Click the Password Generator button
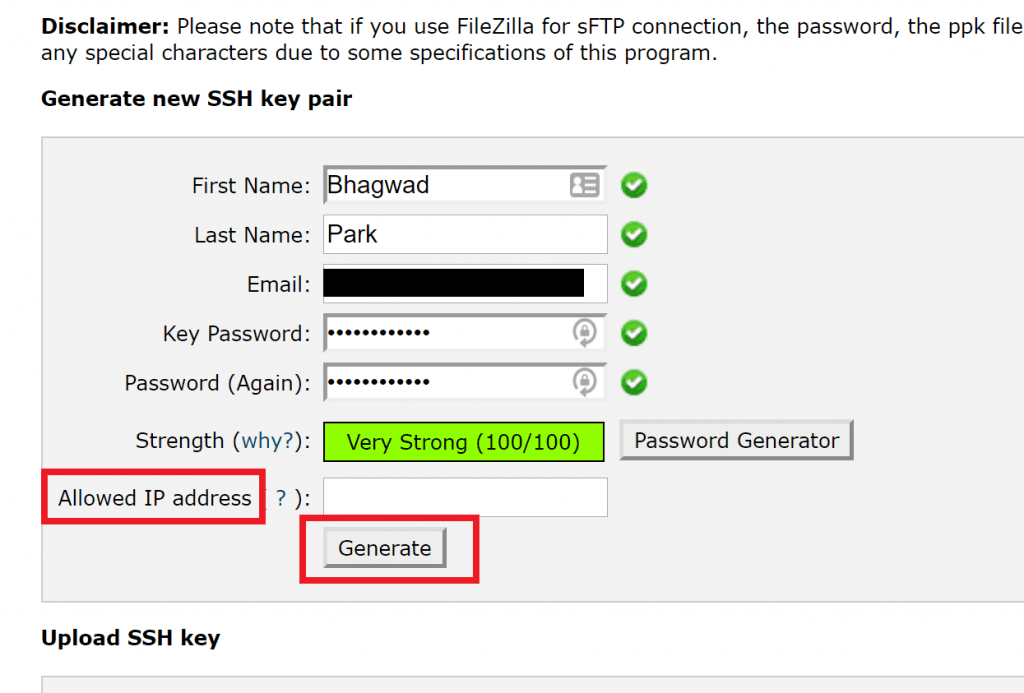 [736, 440]
